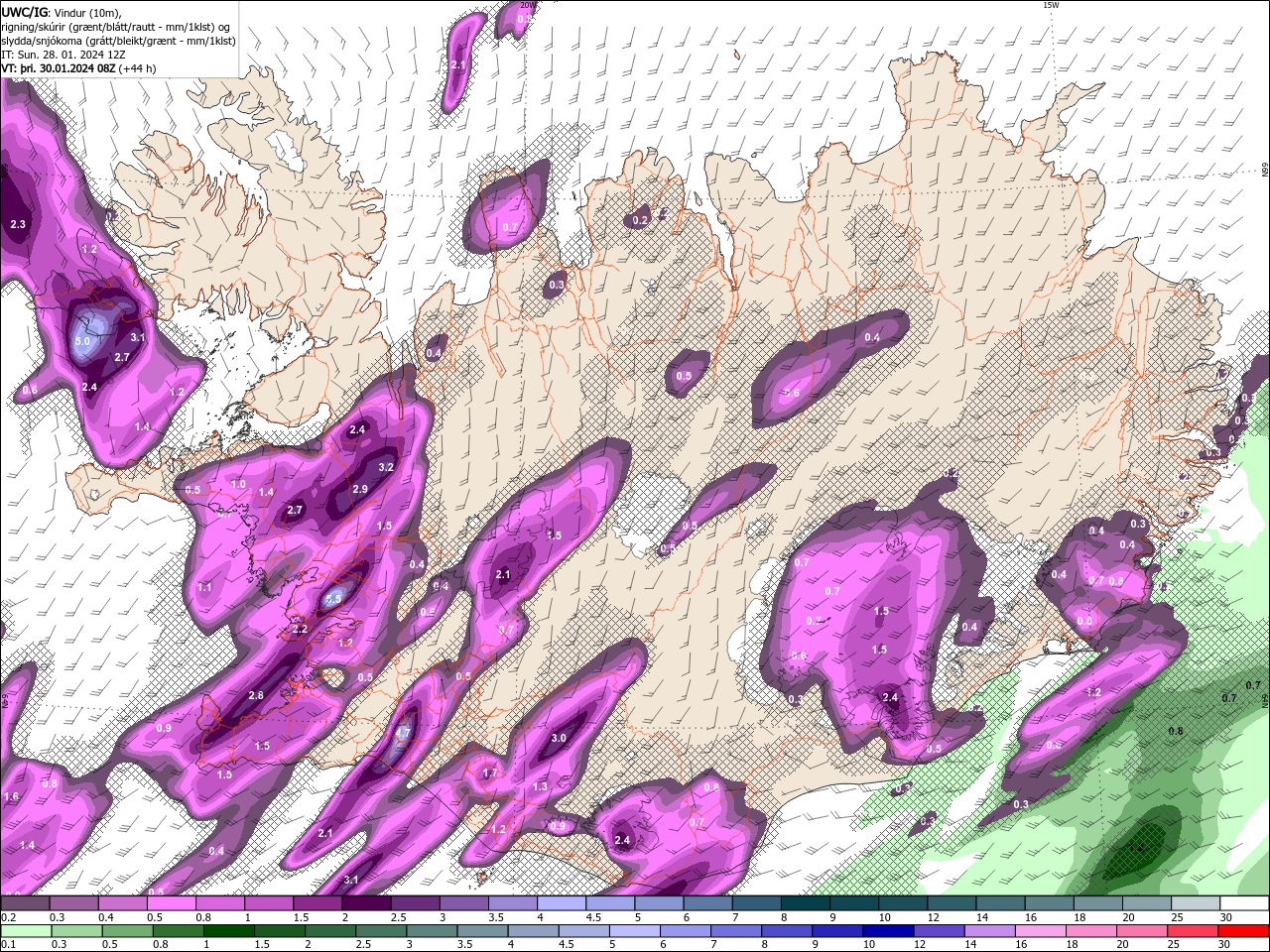Viewport: 1270px width, 952px height.
Task: Select the '2.8' precipitation value
Action: [256, 695]
